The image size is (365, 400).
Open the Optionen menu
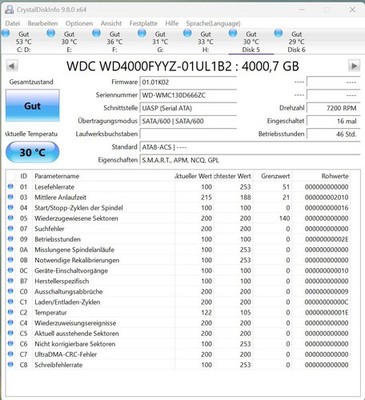79,23
